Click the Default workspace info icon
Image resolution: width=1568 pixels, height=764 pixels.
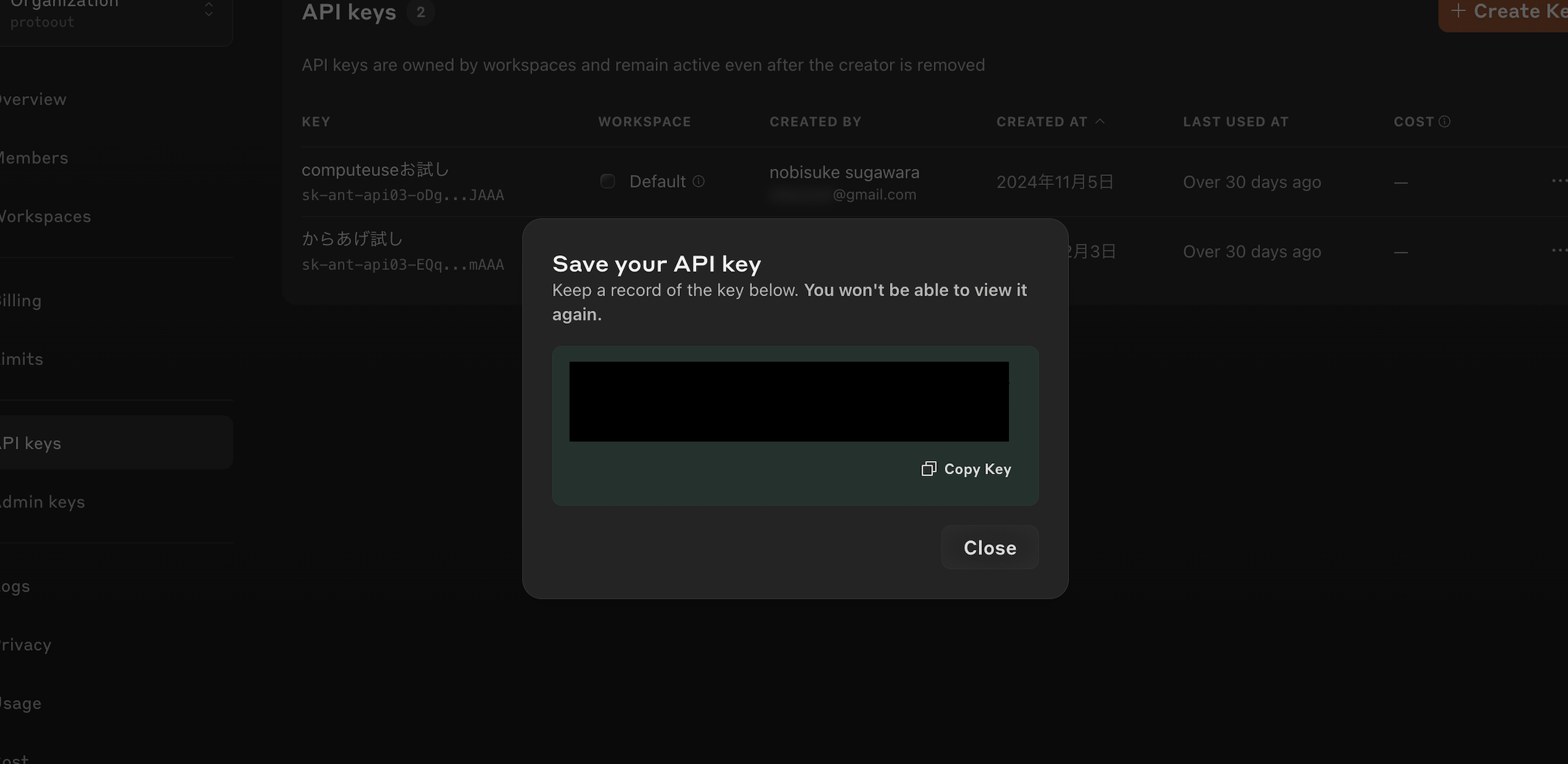(698, 181)
